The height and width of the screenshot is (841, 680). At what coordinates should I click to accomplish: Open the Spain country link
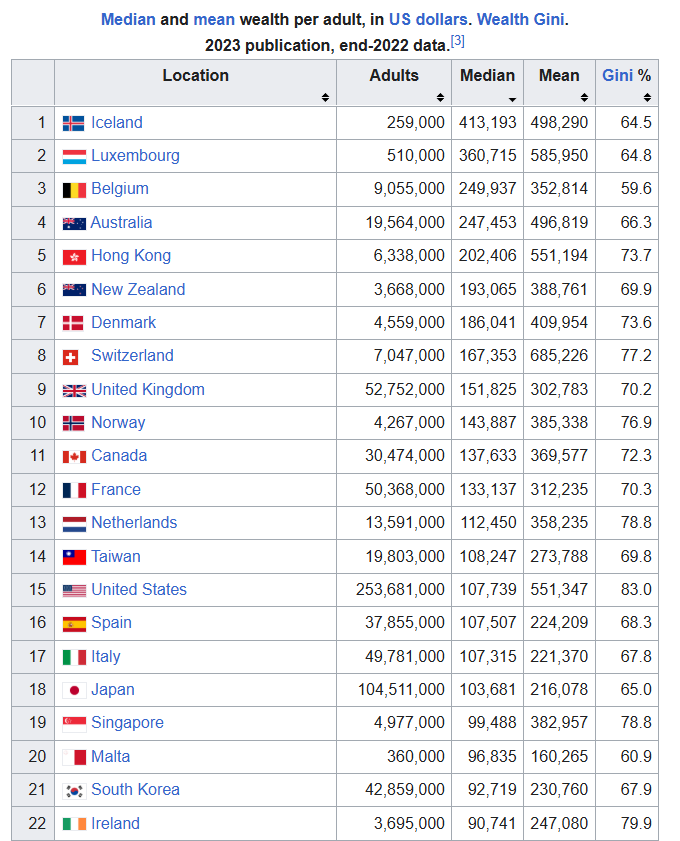[111, 623]
